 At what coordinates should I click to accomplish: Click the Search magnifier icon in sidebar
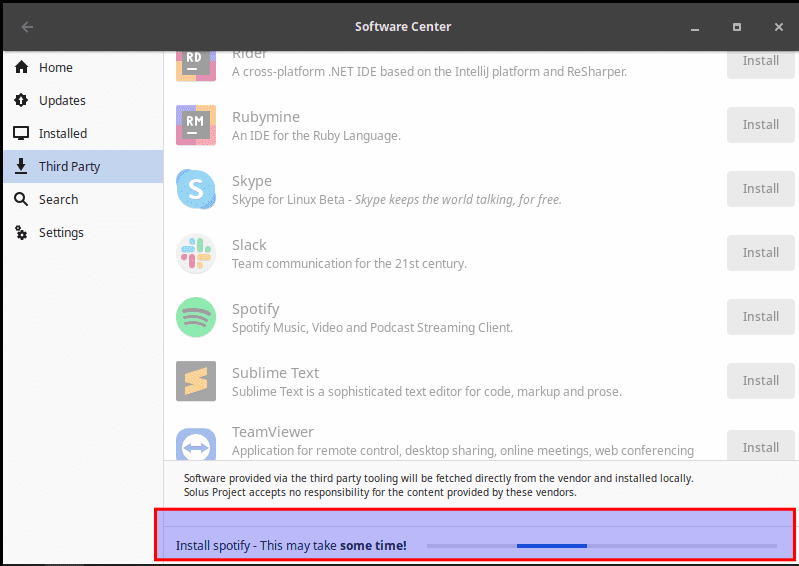(x=21, y=199)
